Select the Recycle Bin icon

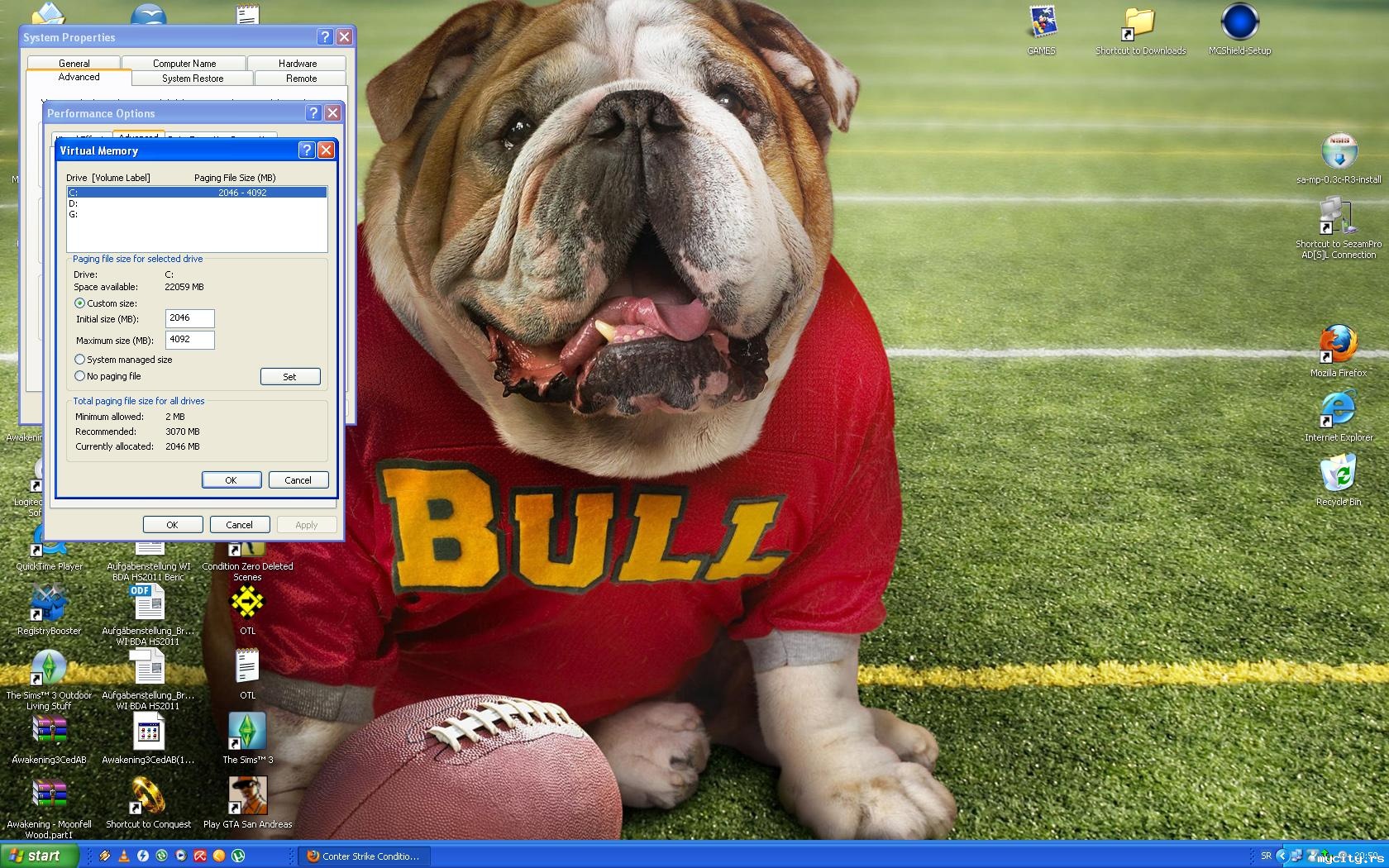point(1338,475)
